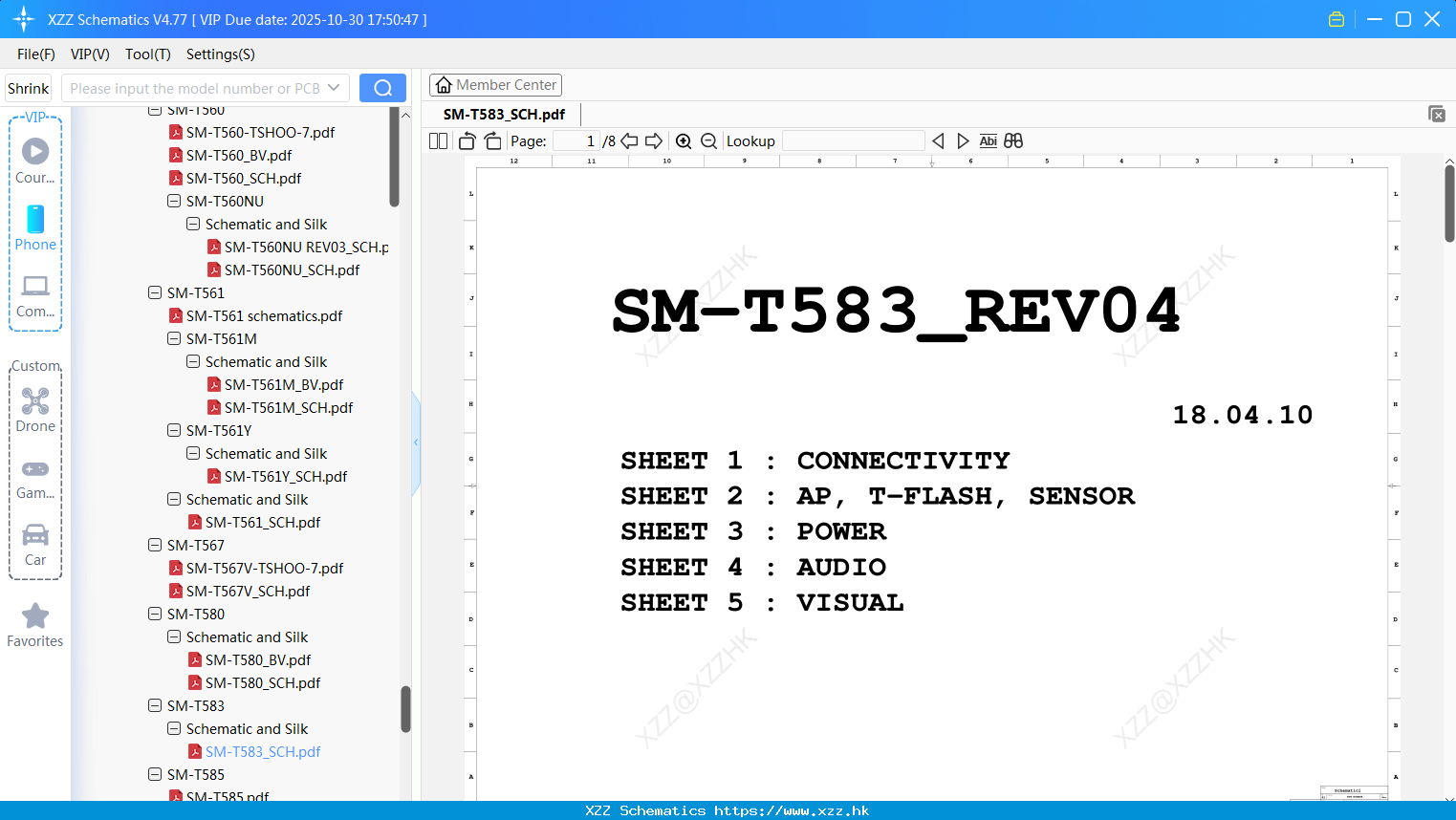Toggle the two-page split view icon
Image resolution: width=1456 pixels, height=820 pixels.
[438, 140]
